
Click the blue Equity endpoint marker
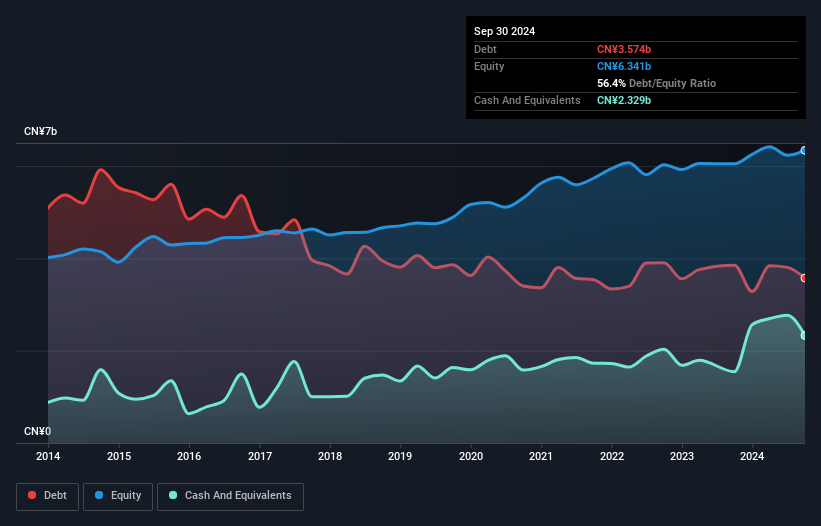pyautogui.click(x=804, y=151)
